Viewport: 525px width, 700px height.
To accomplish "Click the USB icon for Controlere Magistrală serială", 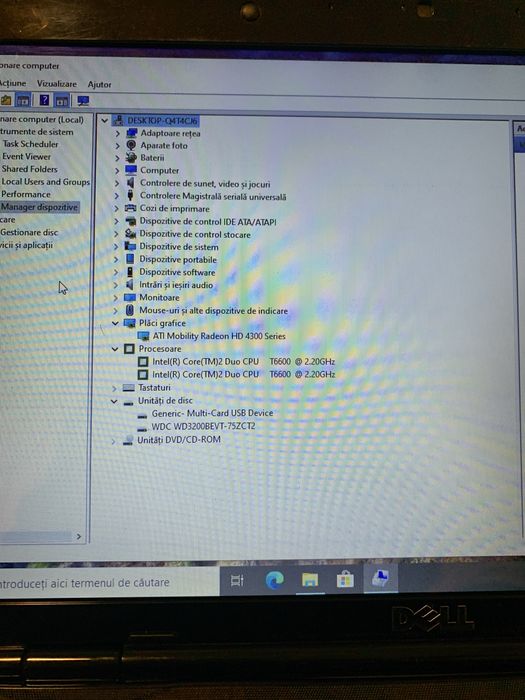I will tap(130, 196).
